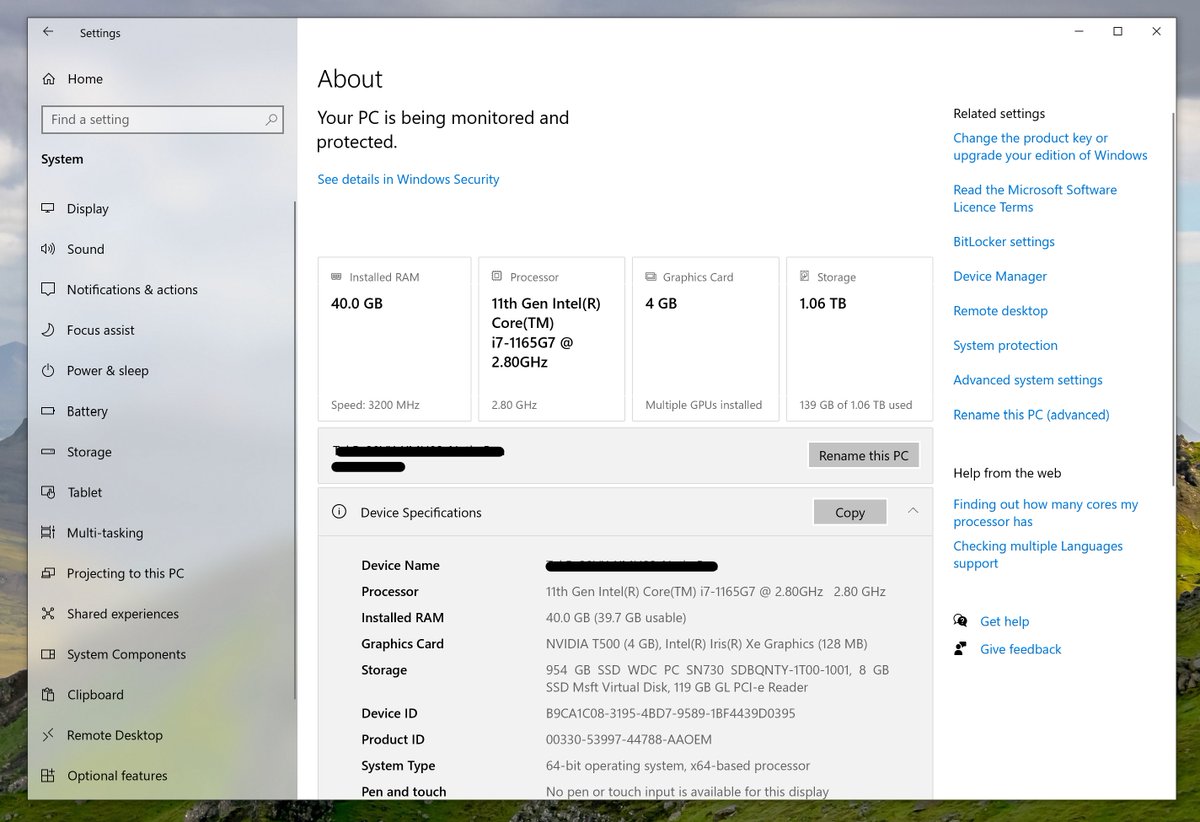
Task: Select the Battery icon in sidebar
Action: [48, 411]
